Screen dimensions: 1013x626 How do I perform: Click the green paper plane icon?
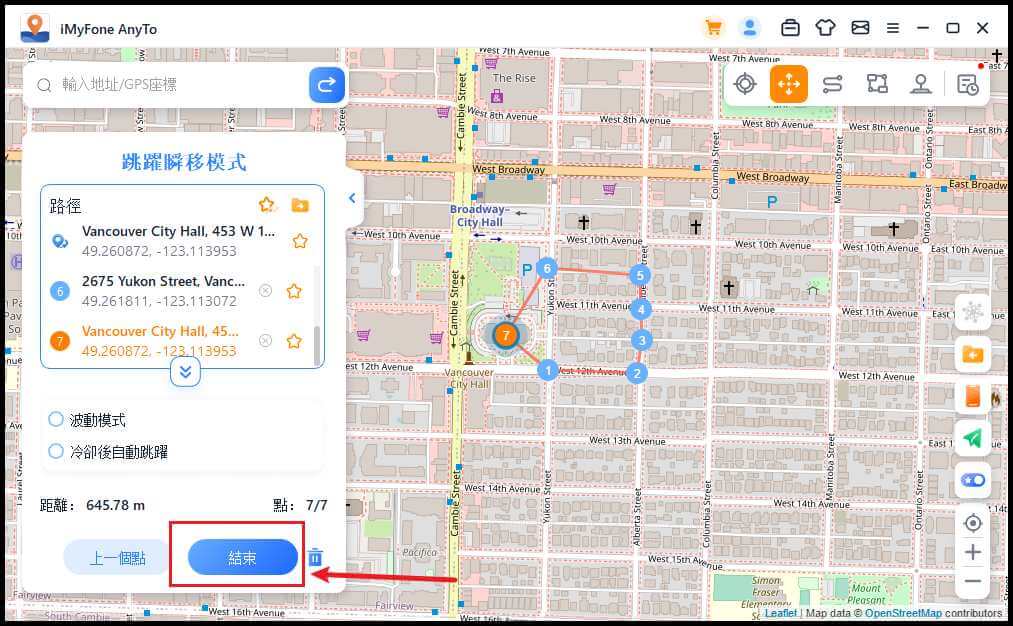(x=973, y=438)
